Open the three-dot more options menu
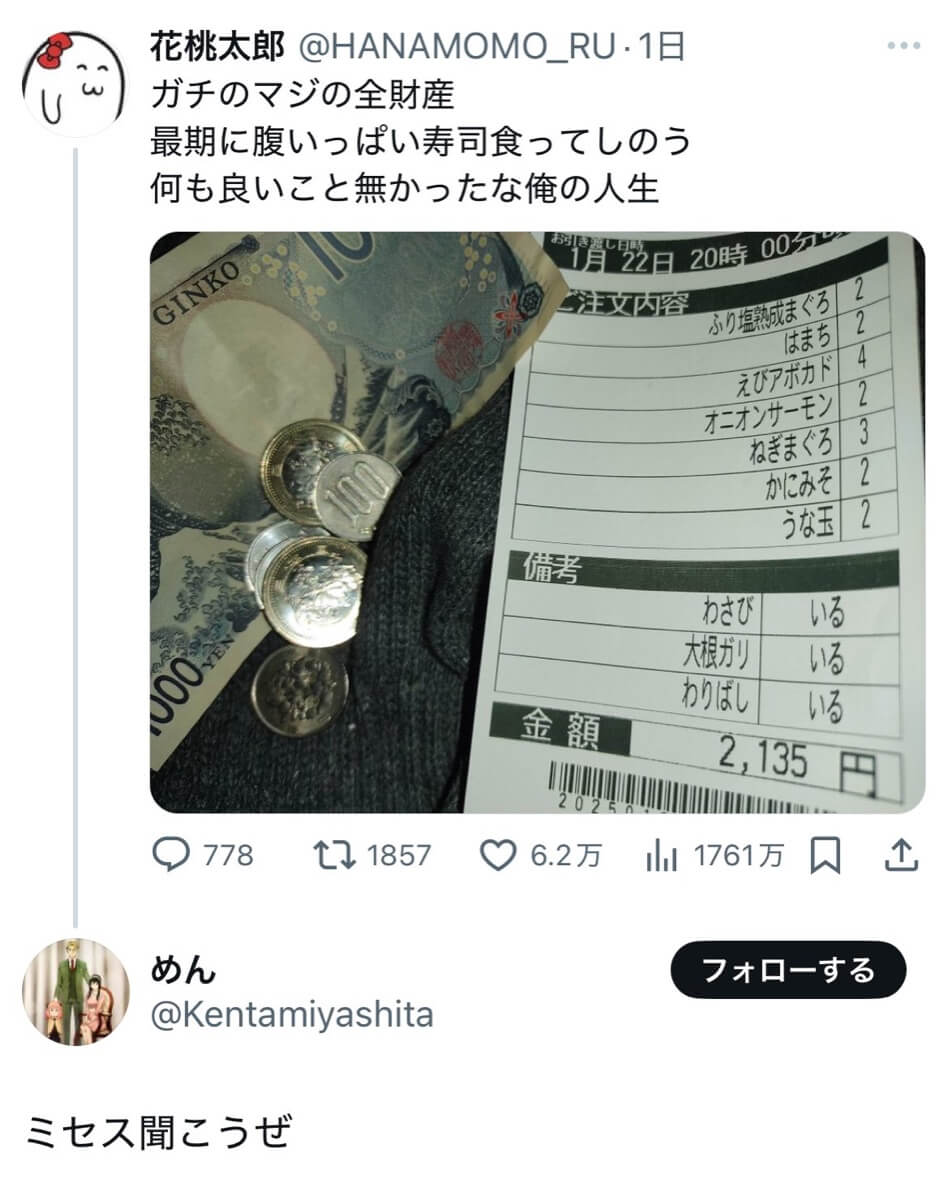The height and width of the screenshot is (1200, 949). pyautogui.click(x=903, y=46)
